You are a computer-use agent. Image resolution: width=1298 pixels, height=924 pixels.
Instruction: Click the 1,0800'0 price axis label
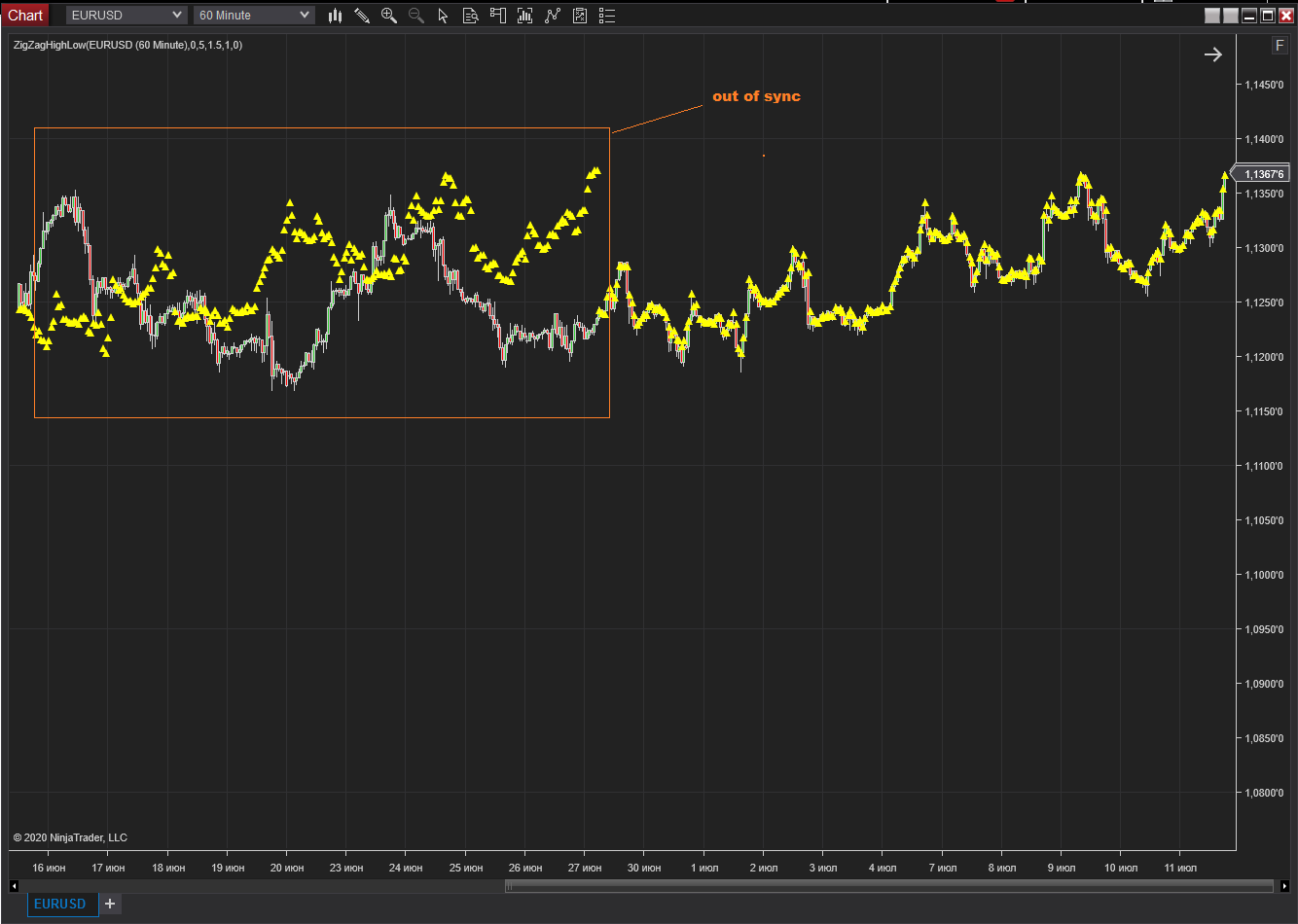[x=1265, y=793]
